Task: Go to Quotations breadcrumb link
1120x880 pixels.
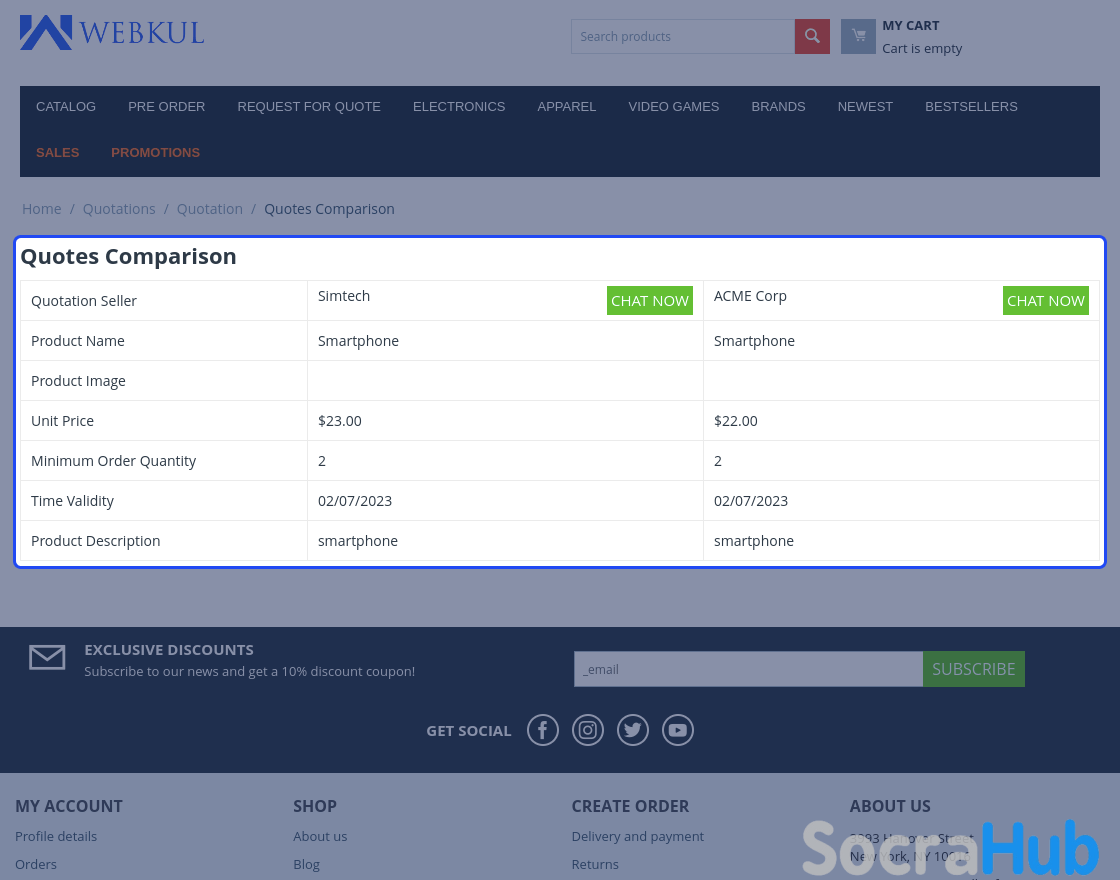Action: (119, 209)
